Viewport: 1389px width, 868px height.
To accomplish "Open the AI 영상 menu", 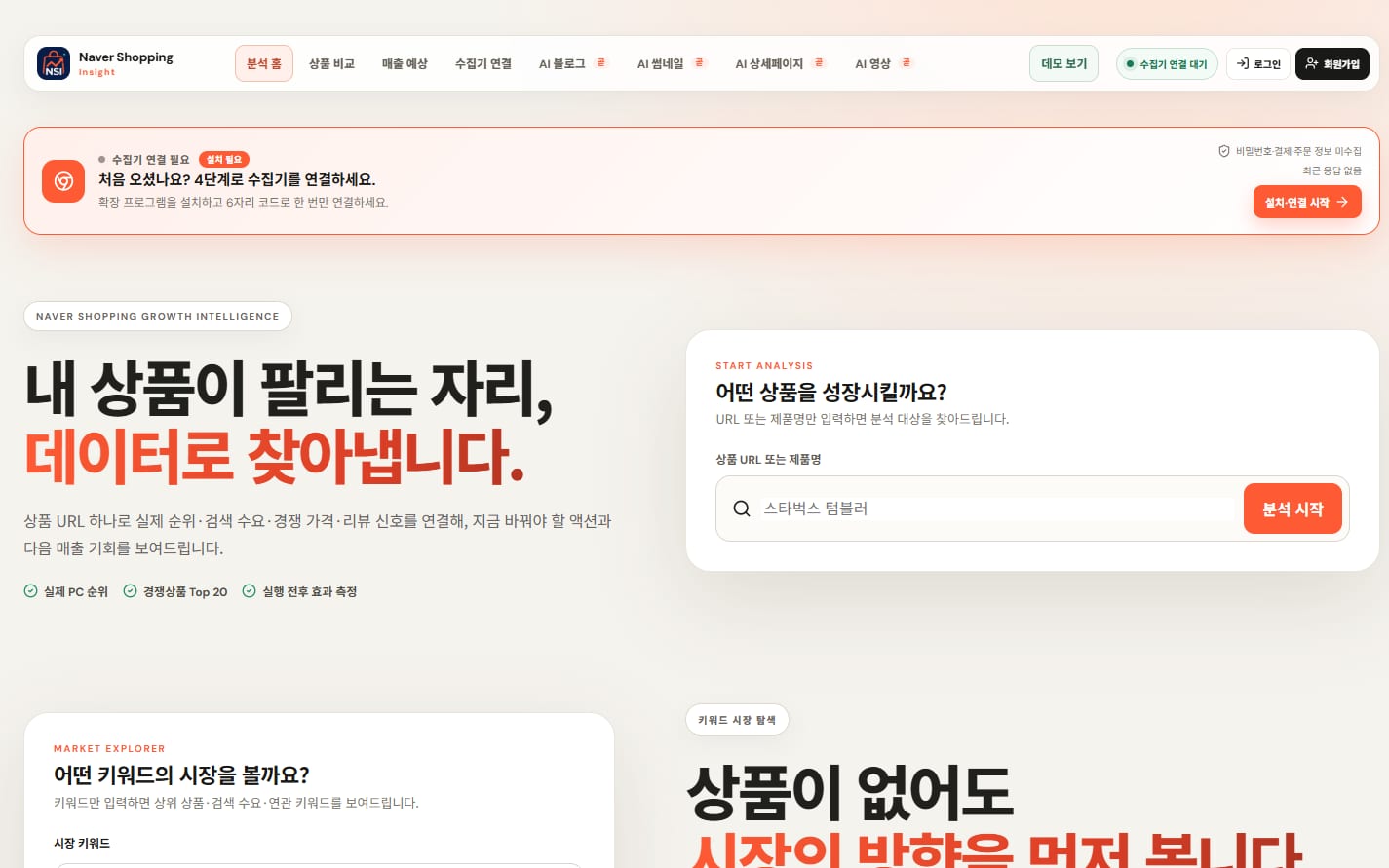I will tap(873, 63).
